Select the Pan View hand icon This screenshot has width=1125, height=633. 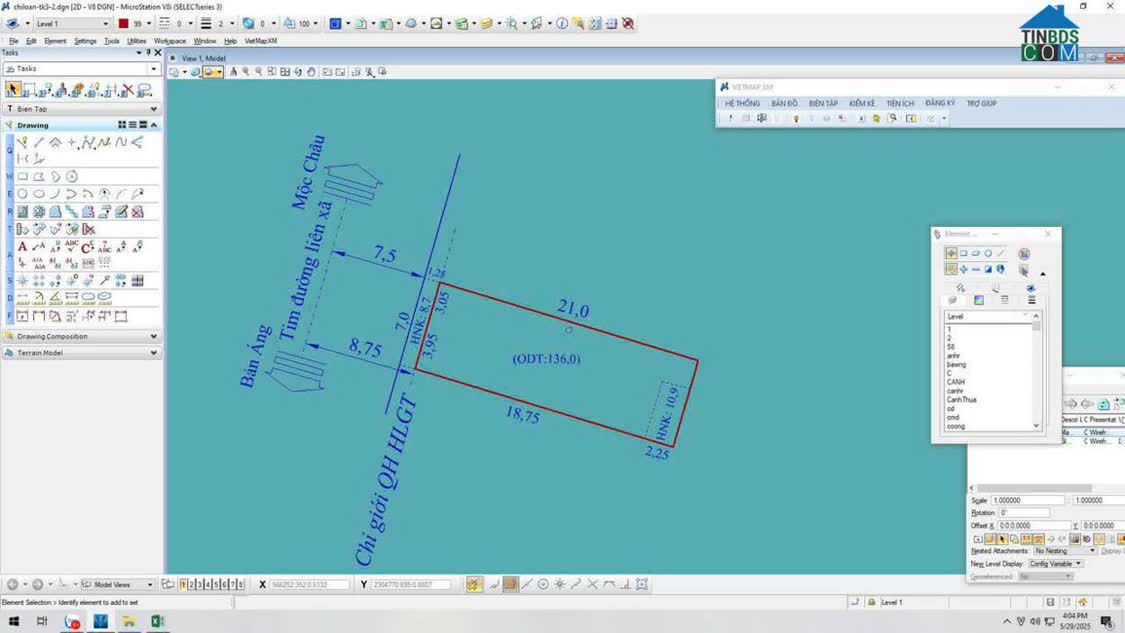(311, 72)
